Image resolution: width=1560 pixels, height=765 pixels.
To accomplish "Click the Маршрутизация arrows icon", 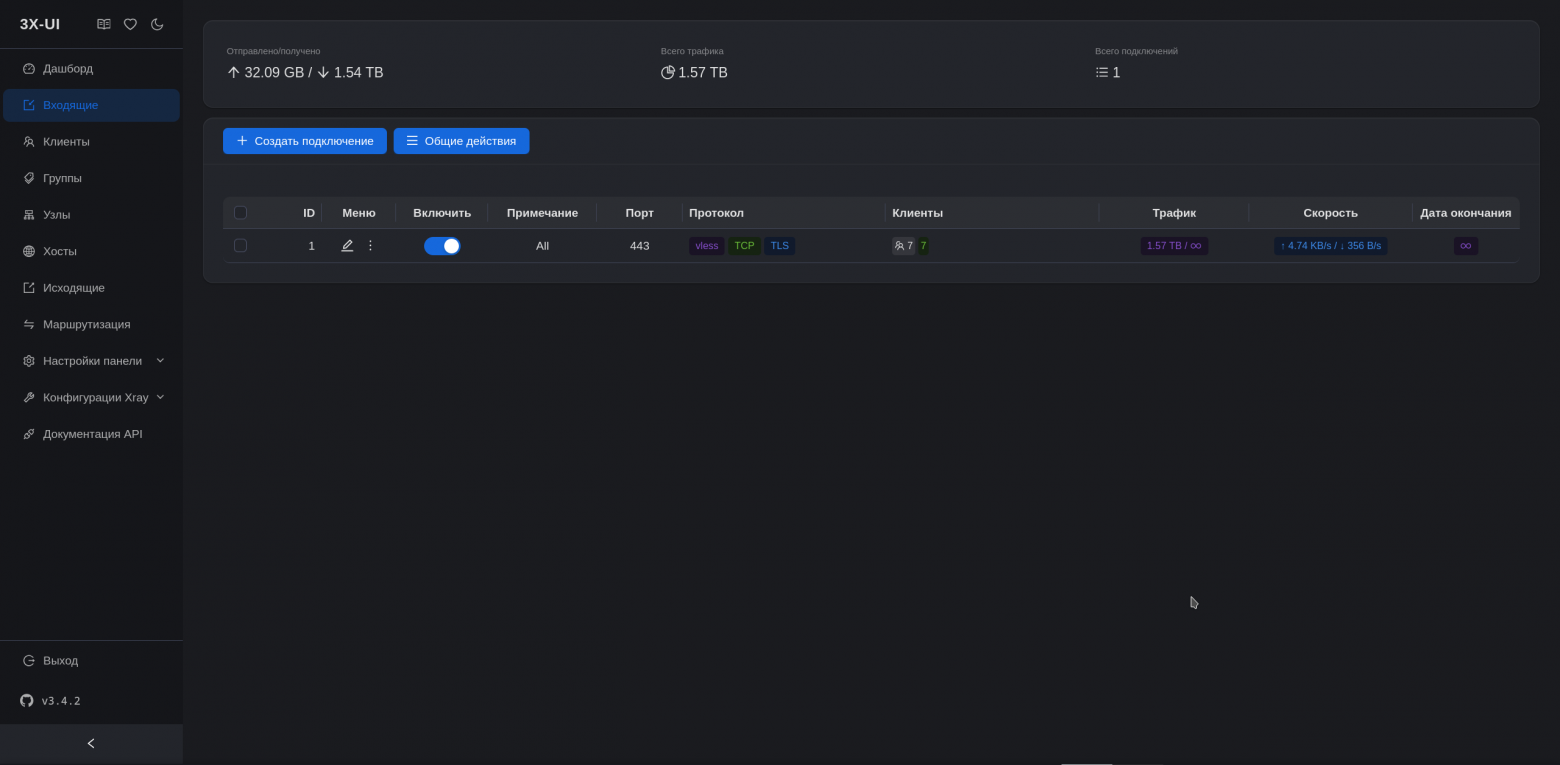I will point(29,324).
